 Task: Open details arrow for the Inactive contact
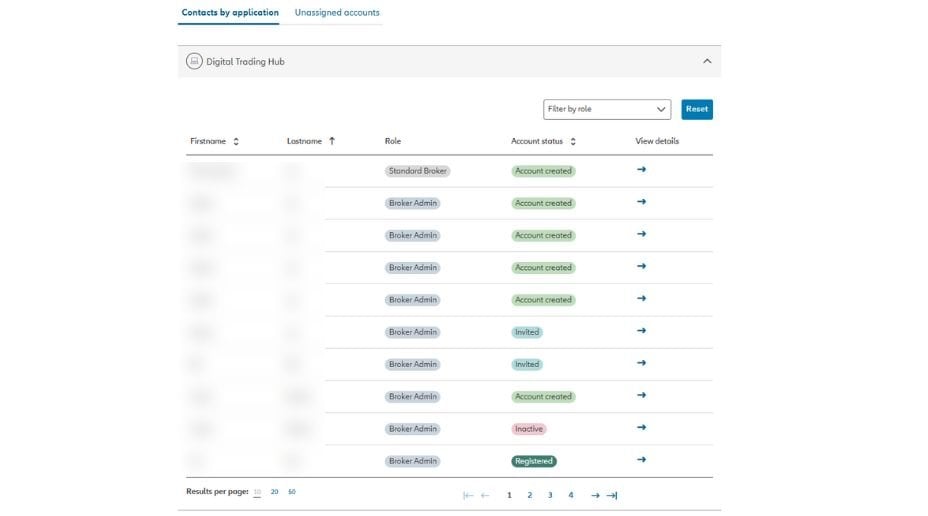point(641,427)
